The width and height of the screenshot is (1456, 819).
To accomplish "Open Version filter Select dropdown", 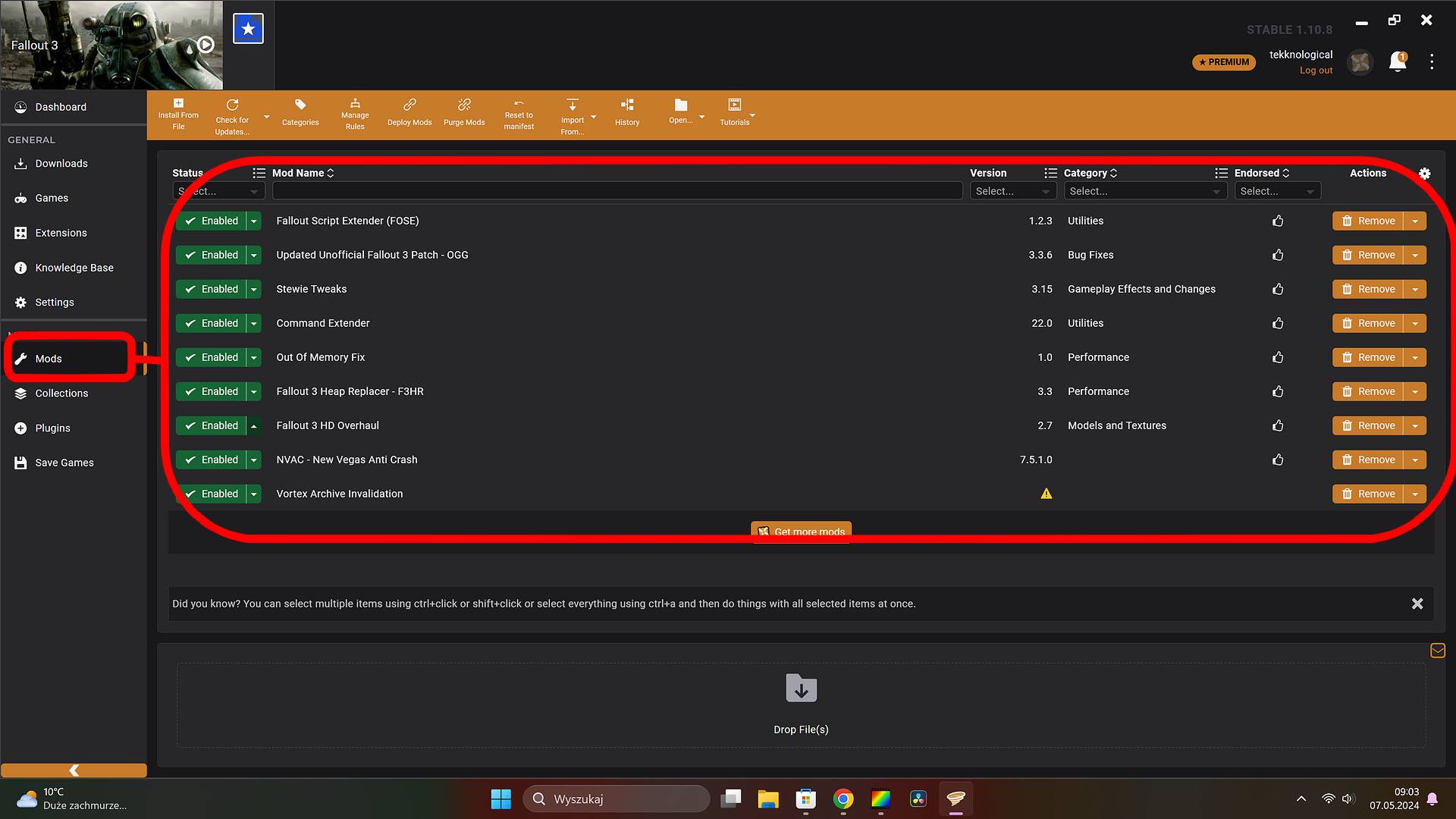I will click(x=1013, y=191).
